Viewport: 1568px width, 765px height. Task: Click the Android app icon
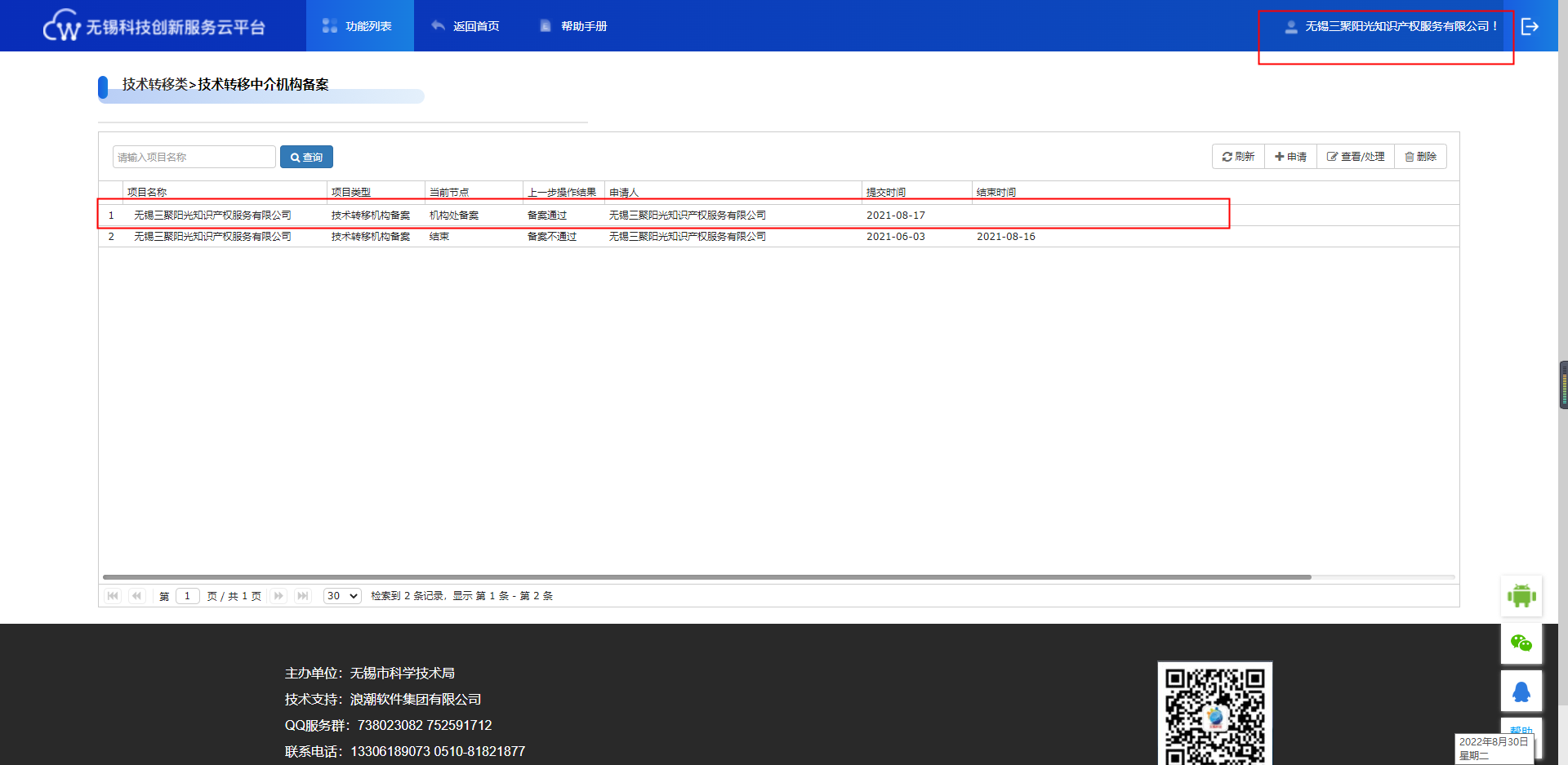tap(1521, 595)
